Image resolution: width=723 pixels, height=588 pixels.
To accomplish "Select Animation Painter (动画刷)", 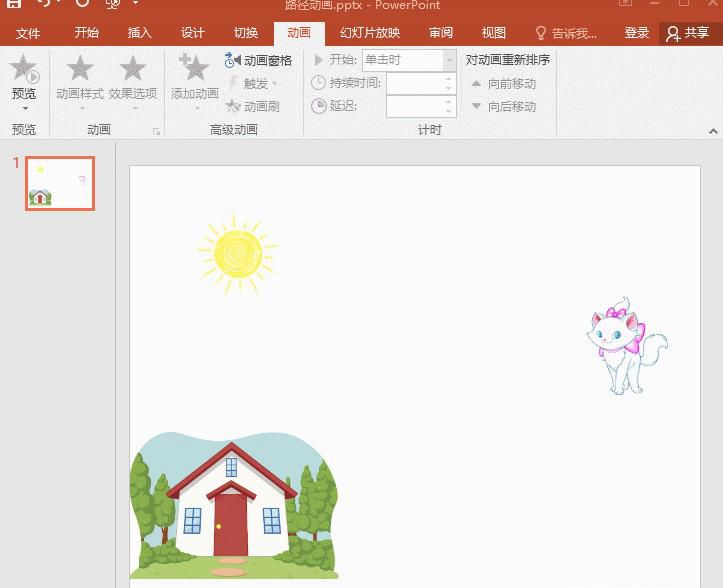I will (x=253, y=107).
